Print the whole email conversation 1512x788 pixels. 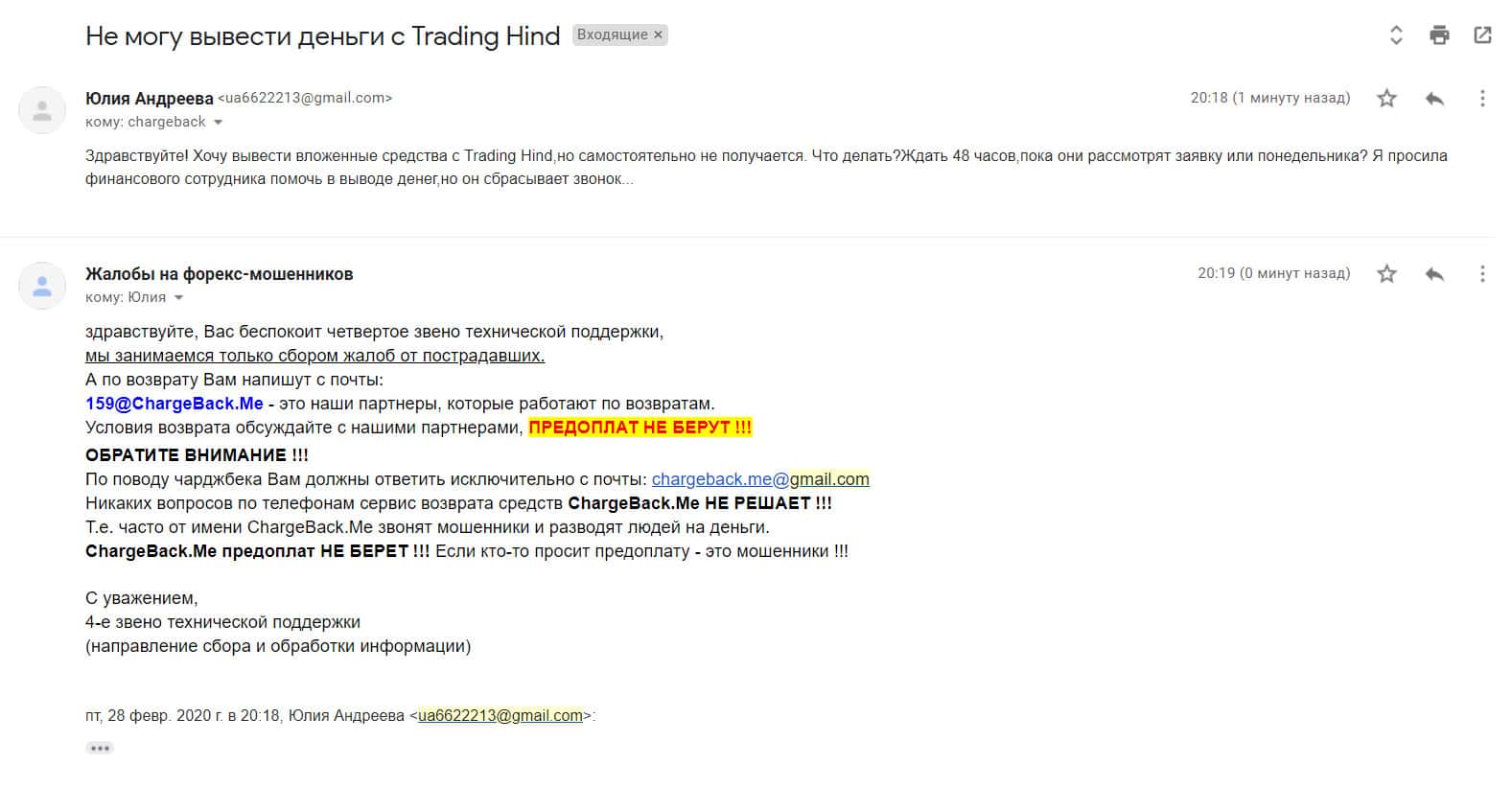[x=1439, y=35]
